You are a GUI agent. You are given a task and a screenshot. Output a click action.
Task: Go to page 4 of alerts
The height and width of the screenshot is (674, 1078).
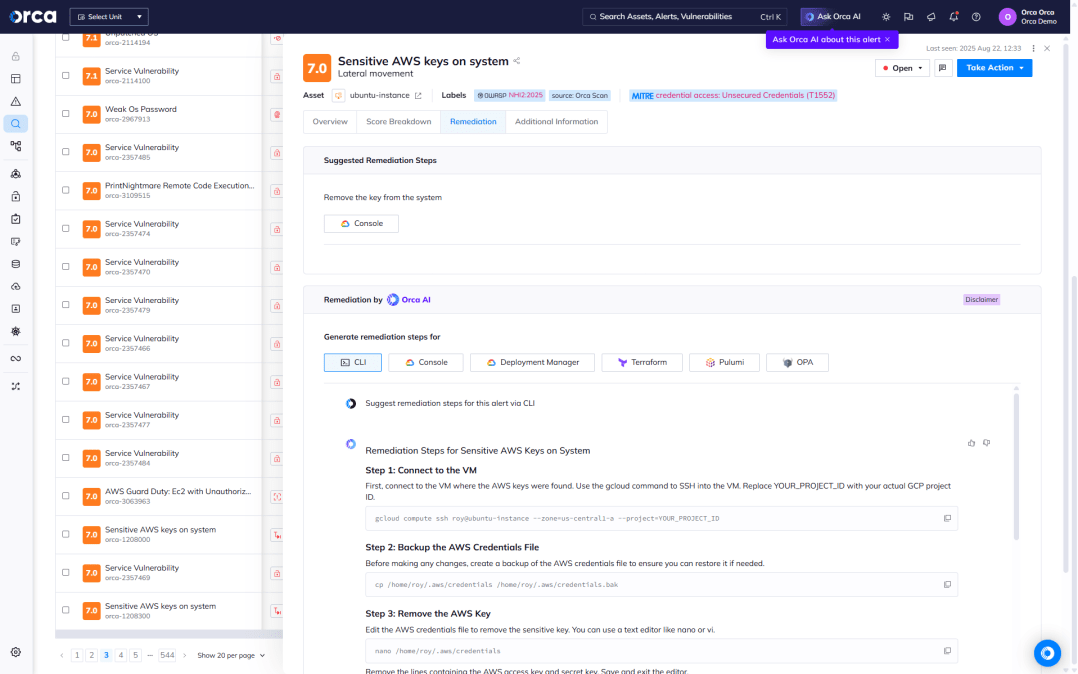(x=121, y=655)
